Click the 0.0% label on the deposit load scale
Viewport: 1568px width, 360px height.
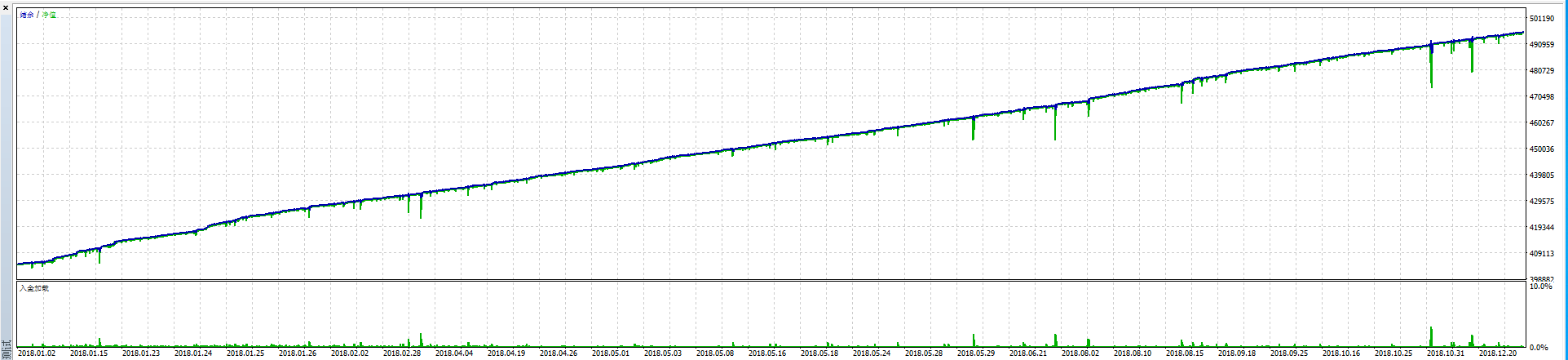(1539, 348)
